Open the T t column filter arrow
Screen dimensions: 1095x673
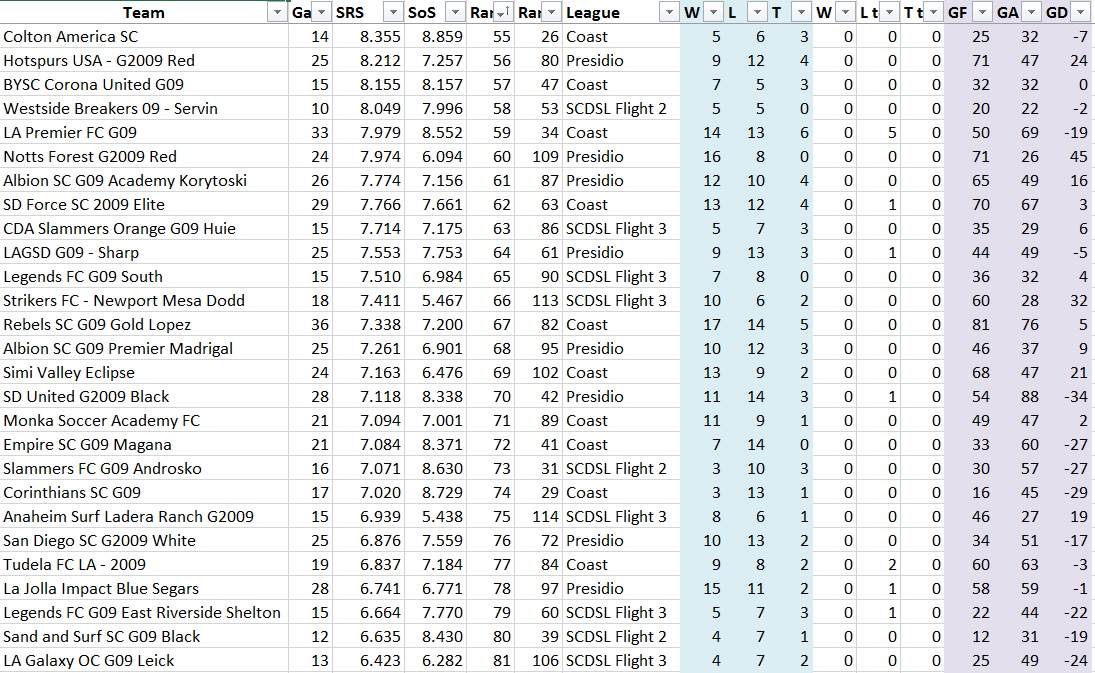(932, 12)
